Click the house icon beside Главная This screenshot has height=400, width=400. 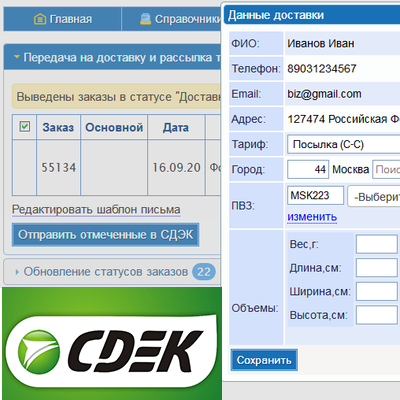click(40, 19)
